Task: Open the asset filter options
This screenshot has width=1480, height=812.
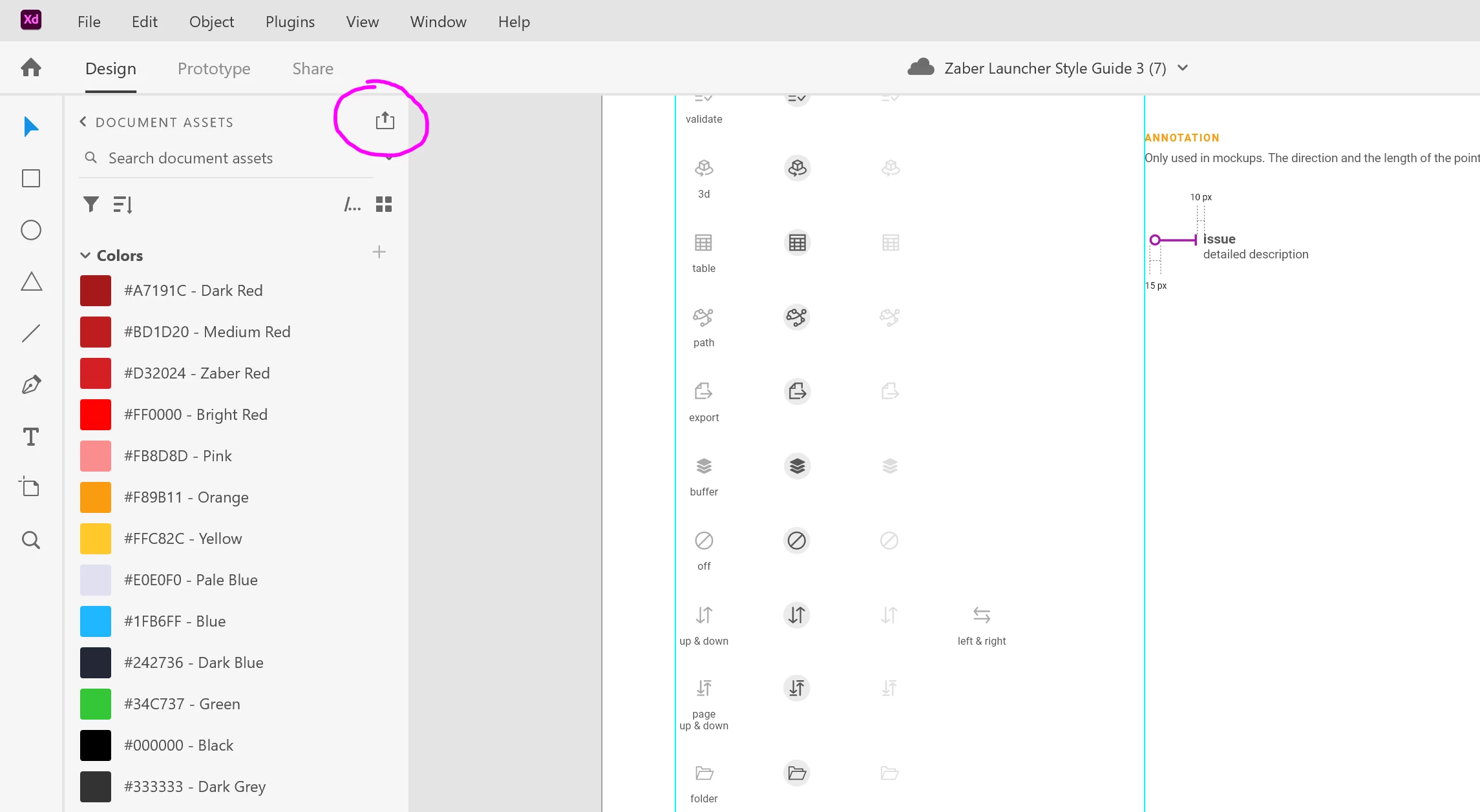Action: 91,205
